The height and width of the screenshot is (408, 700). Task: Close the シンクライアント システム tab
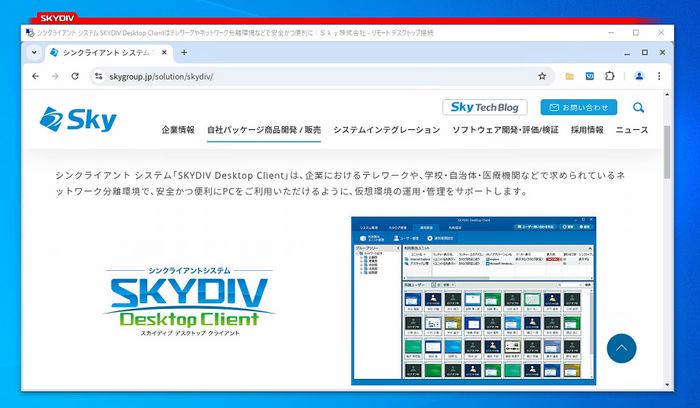[164, 53]
